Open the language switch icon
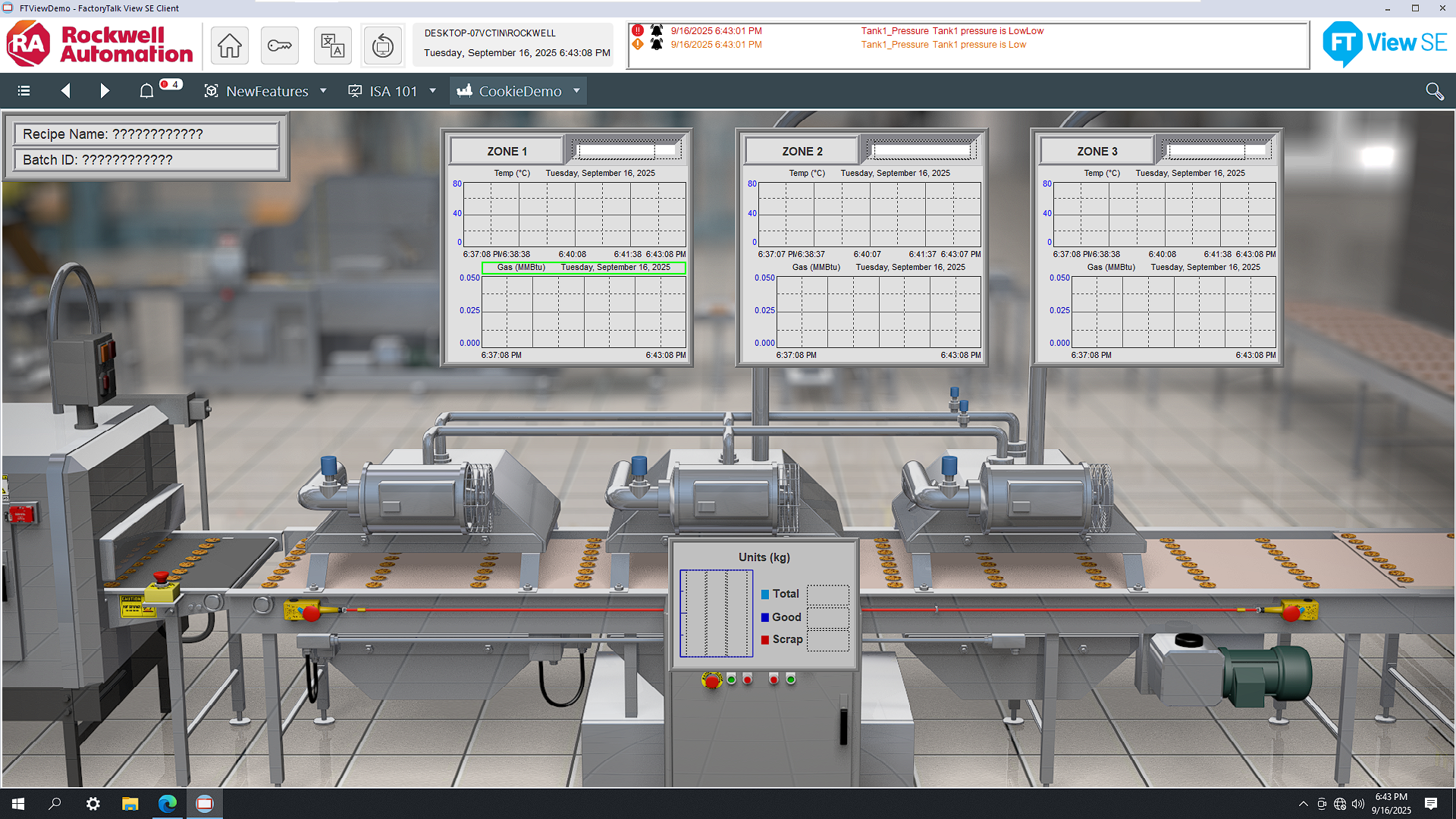 click(x=332, y=45)
